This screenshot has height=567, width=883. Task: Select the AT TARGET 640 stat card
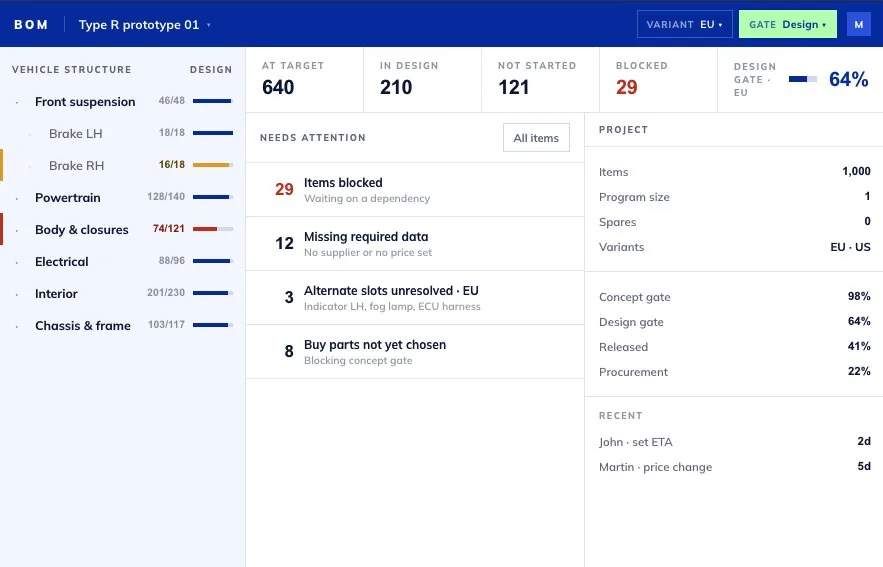pos(305,79)
